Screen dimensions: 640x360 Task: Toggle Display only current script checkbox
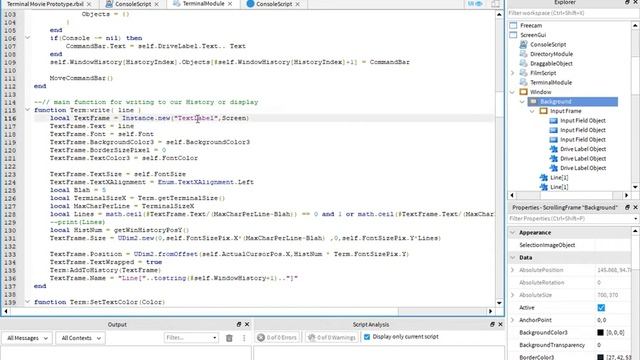pyautogui.click(x=367, y=337)
